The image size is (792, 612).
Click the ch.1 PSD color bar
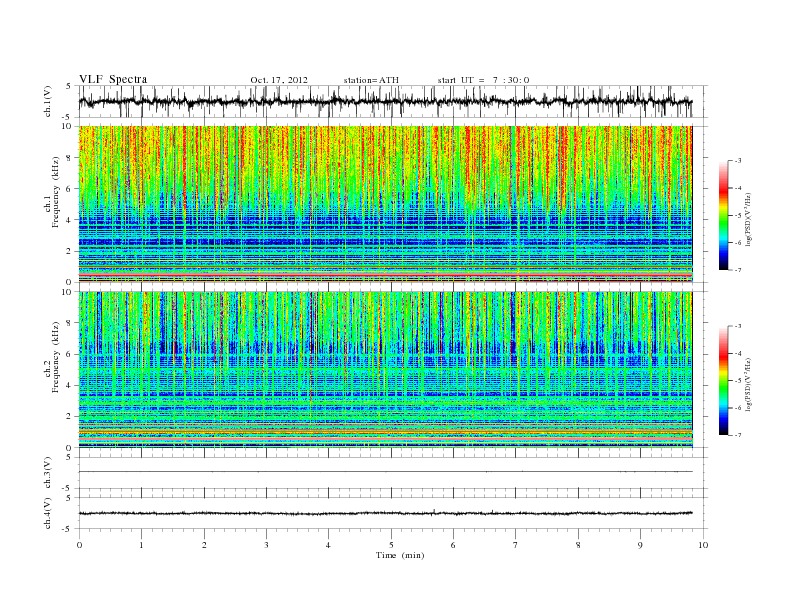[x=723, y=216]
